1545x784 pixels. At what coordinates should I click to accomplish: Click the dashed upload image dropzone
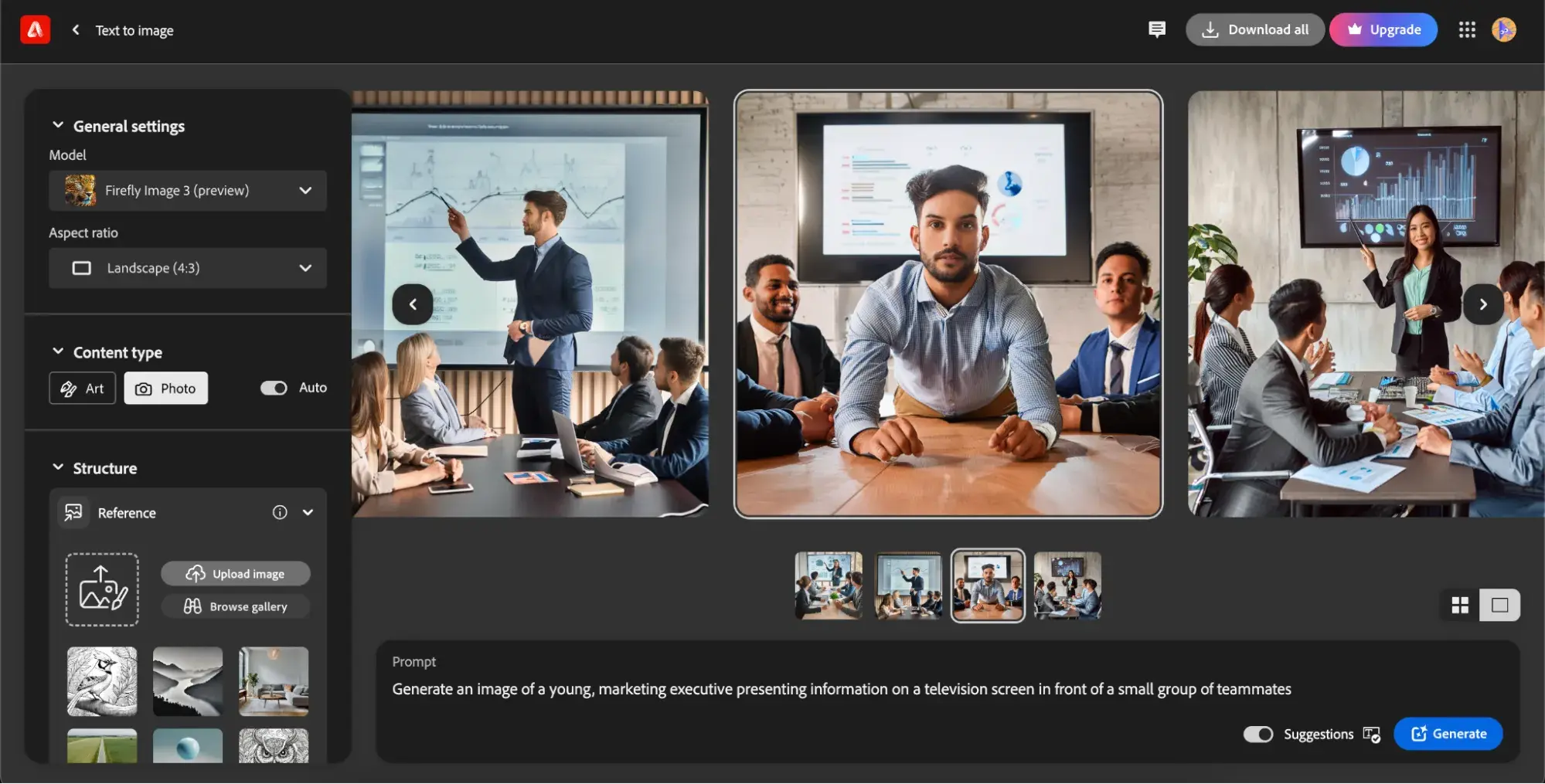(x=102, y=589)
